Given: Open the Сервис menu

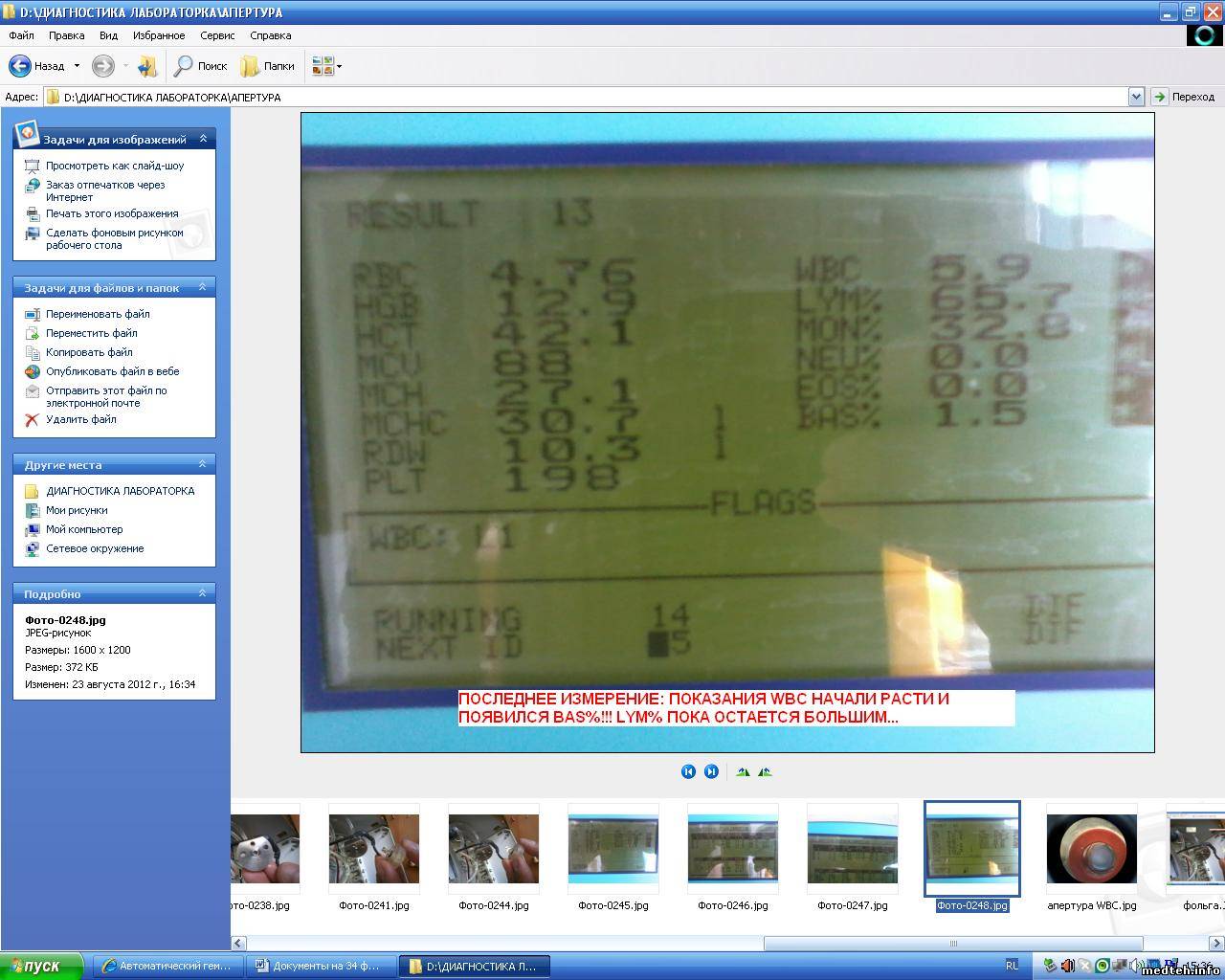Looking at the screenshot, I should pos(217,35).
